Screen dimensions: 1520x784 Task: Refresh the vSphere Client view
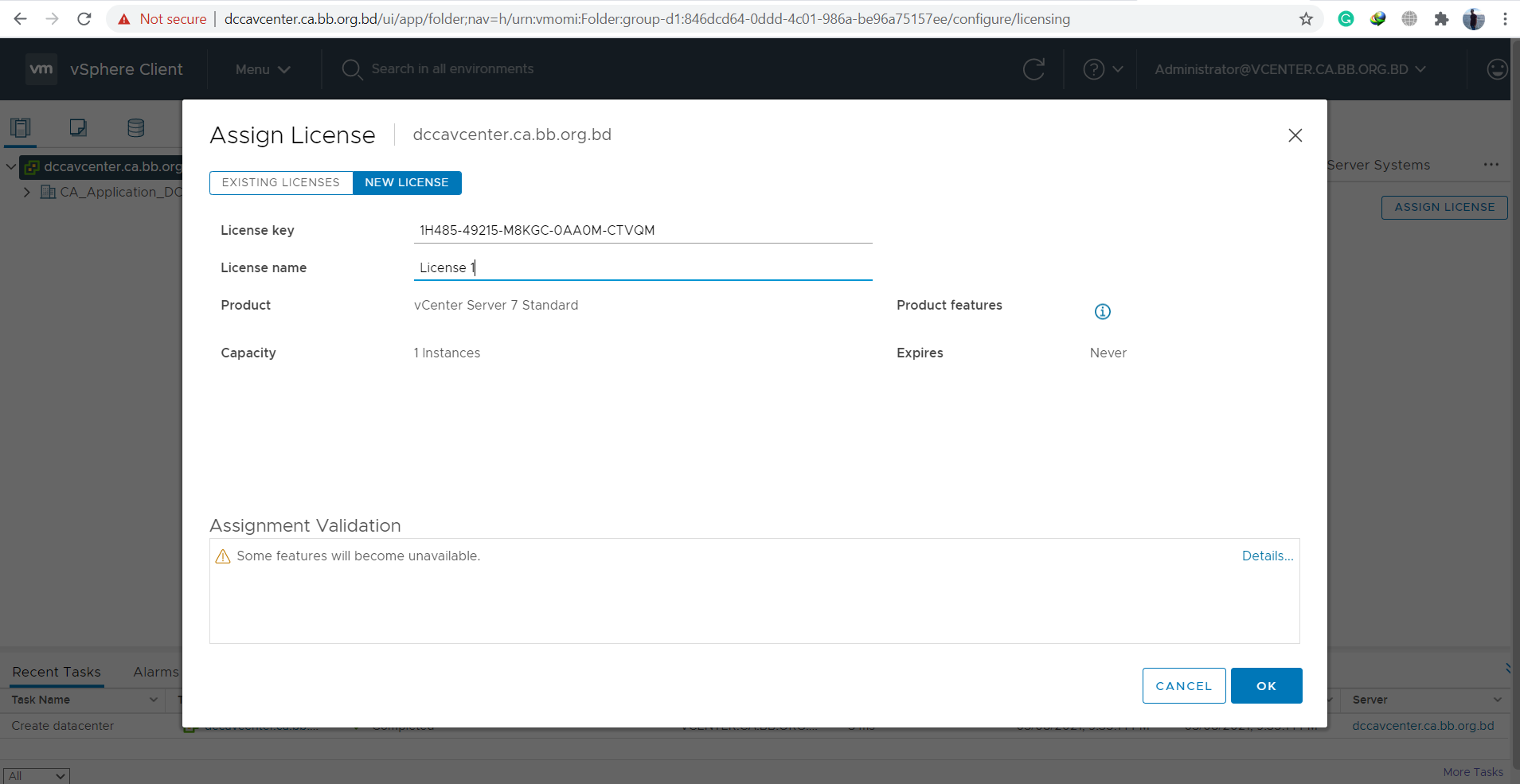(x=1034, y=69)
